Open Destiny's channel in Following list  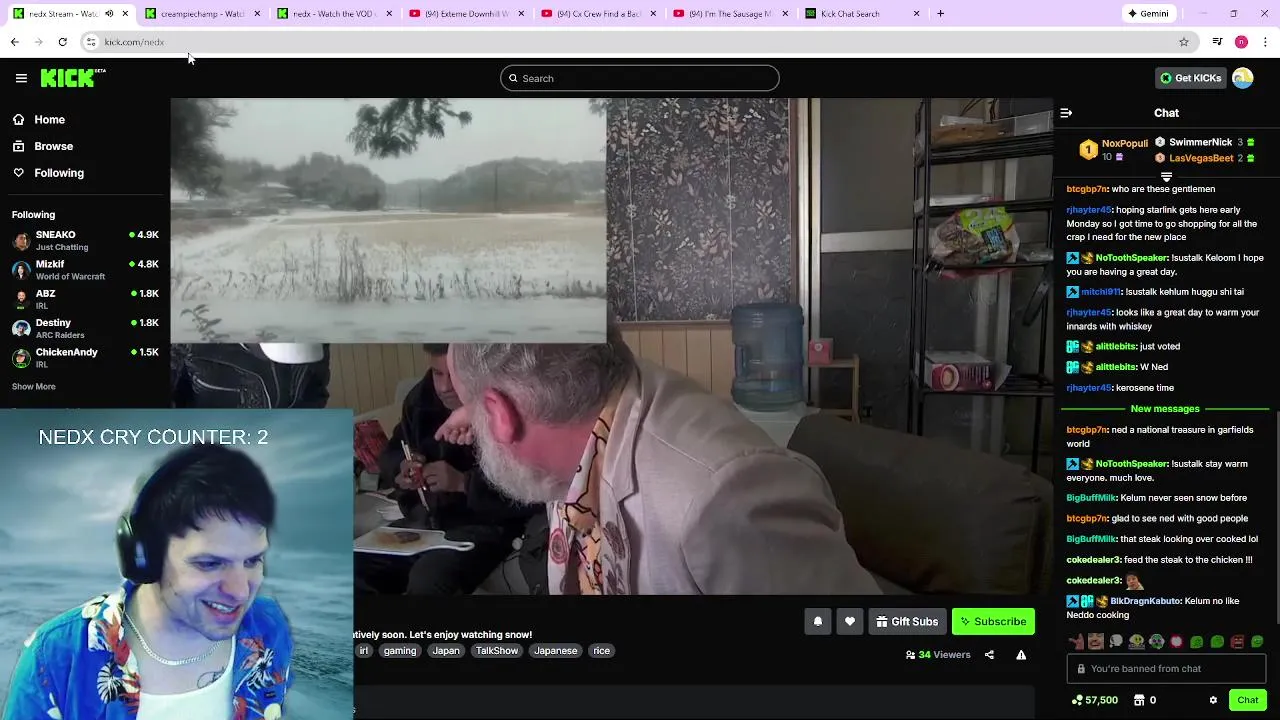[85, 328]
